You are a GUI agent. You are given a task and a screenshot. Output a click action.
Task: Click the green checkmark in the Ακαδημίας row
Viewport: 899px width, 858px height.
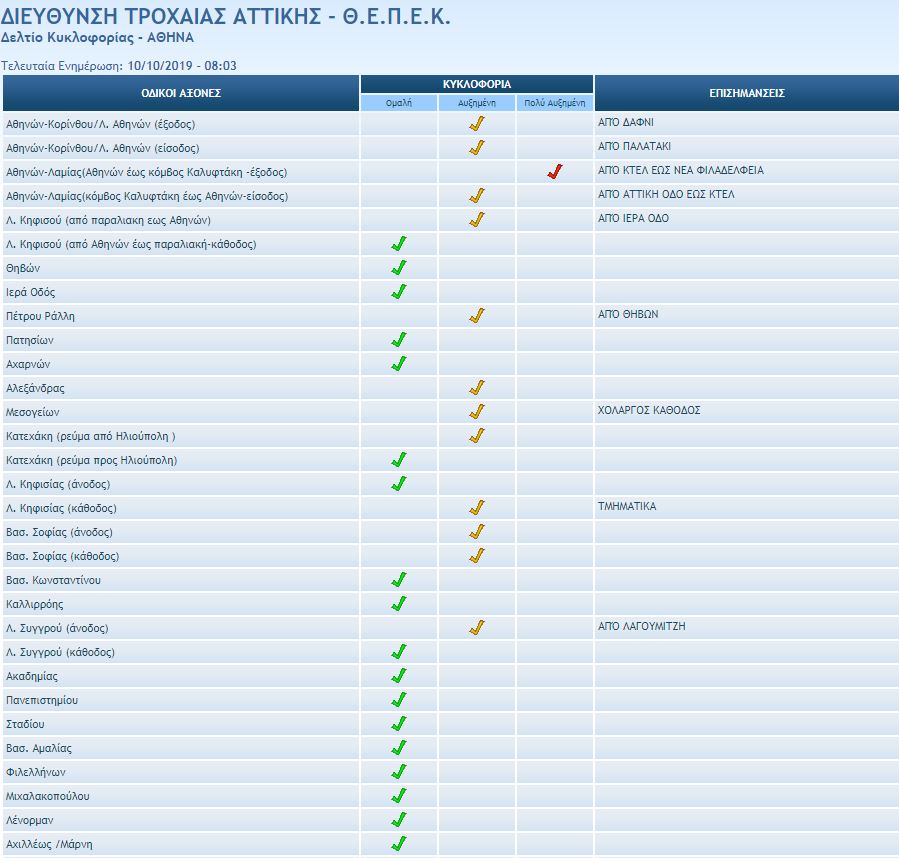point(399,676)
